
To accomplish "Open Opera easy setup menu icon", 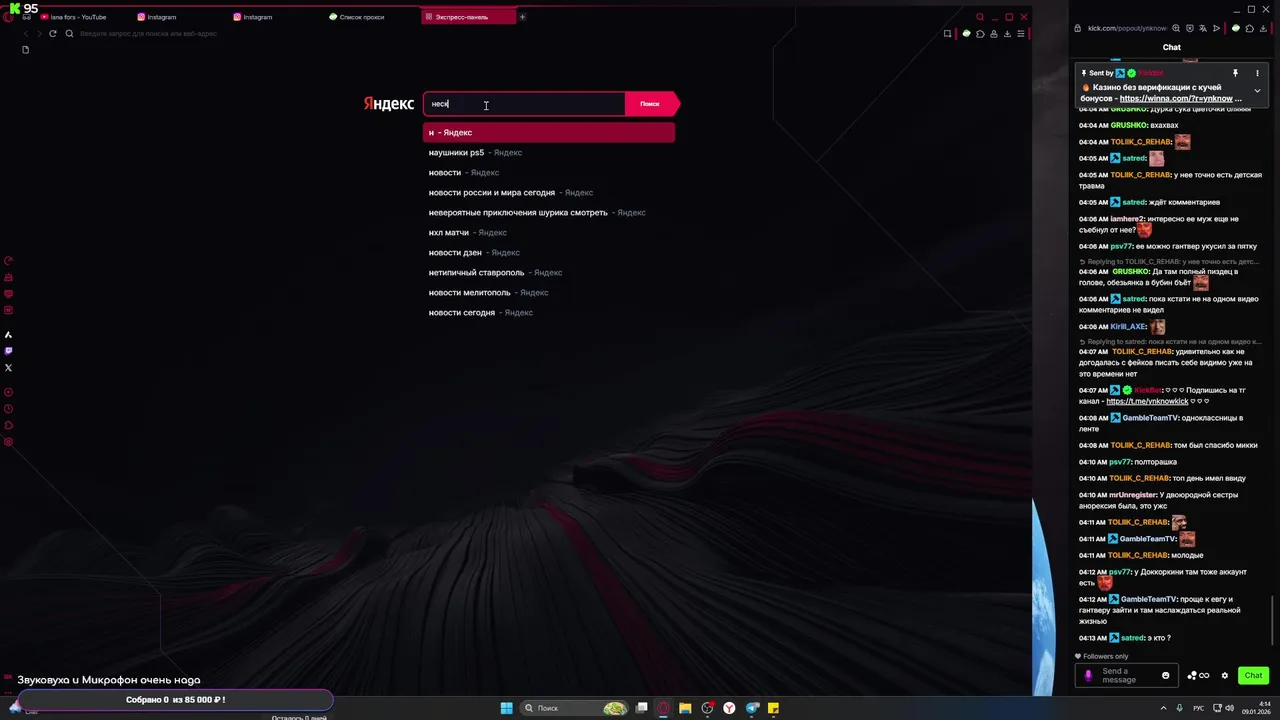I will 1020,33.
